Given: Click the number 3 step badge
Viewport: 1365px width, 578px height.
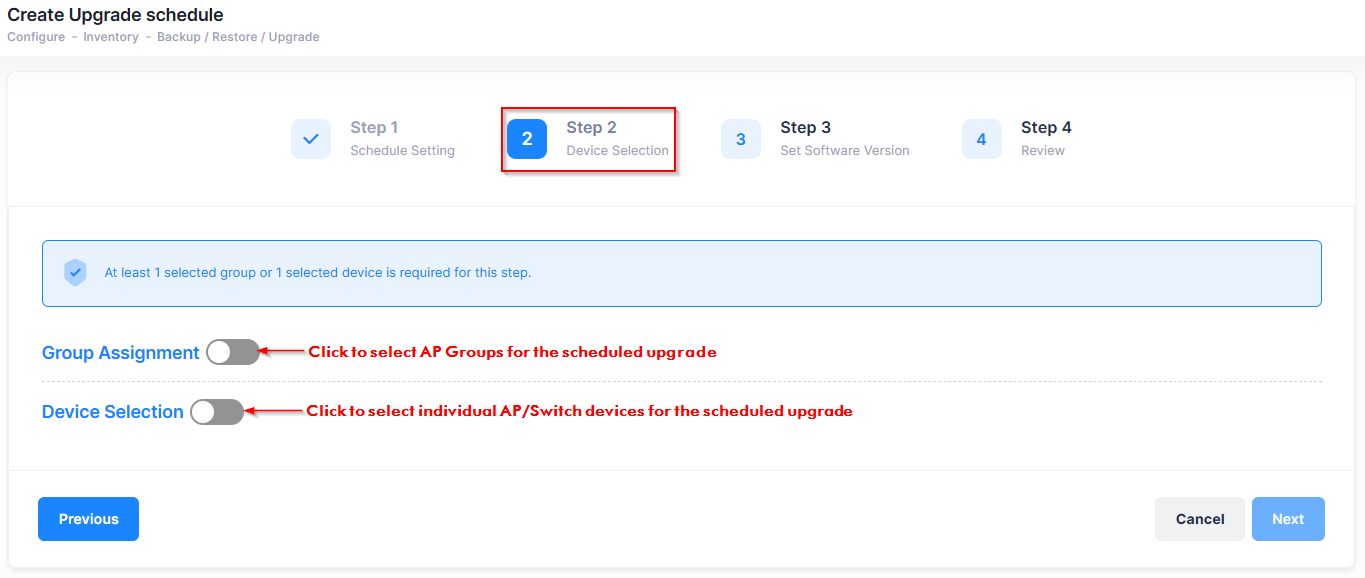Looking at the screenshot, I should click(x=741, y=139).
